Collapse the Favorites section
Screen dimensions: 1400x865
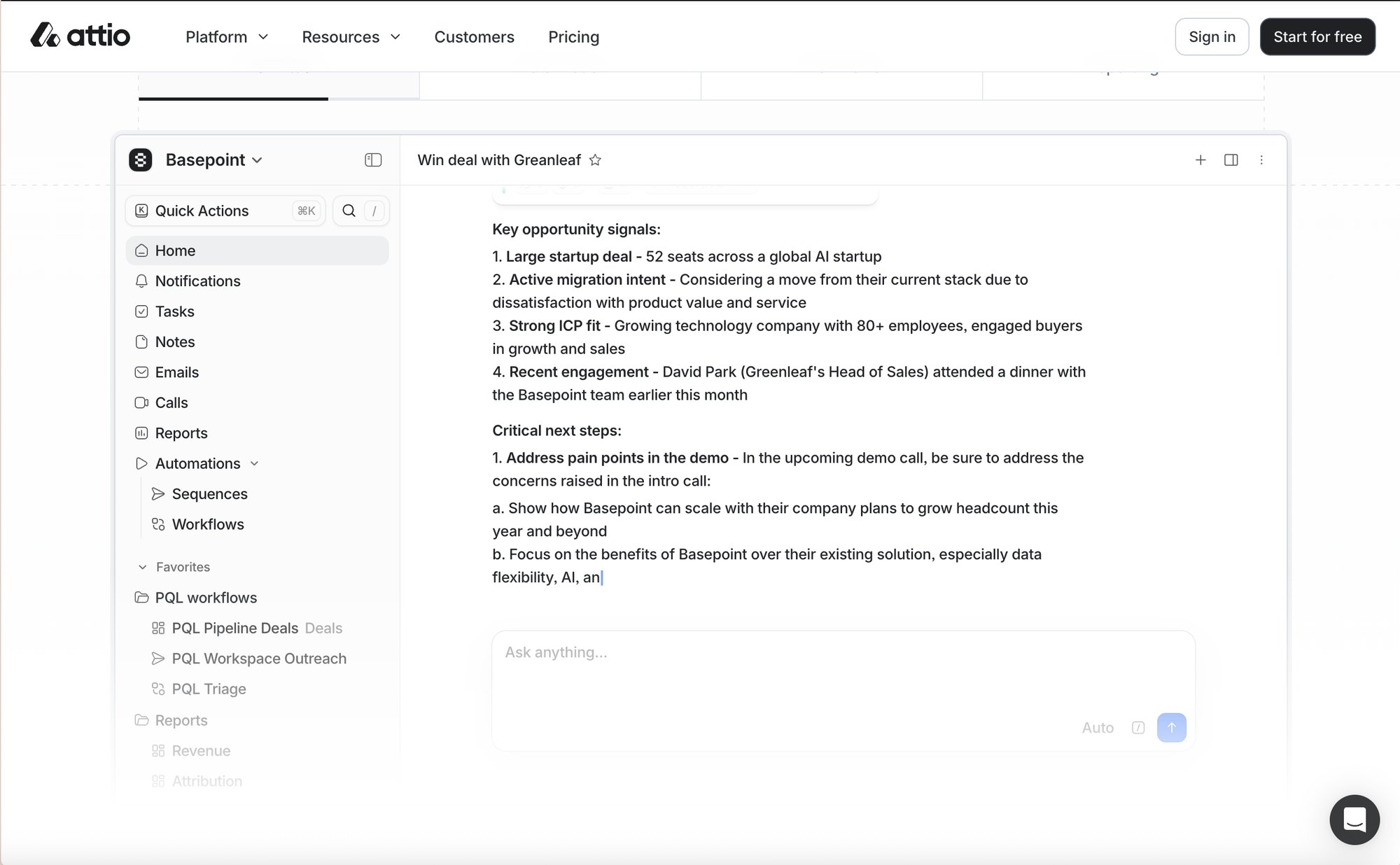tap(143, 567)
